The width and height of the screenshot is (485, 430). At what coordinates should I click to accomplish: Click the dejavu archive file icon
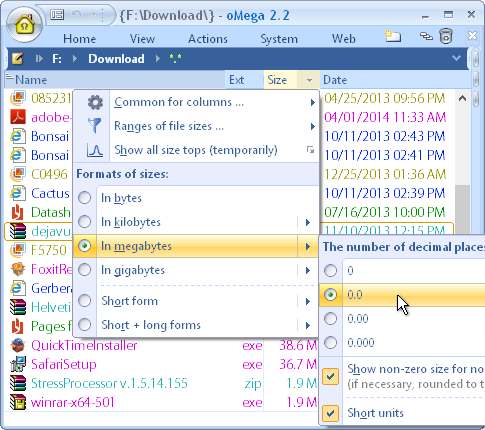(18, 231)
